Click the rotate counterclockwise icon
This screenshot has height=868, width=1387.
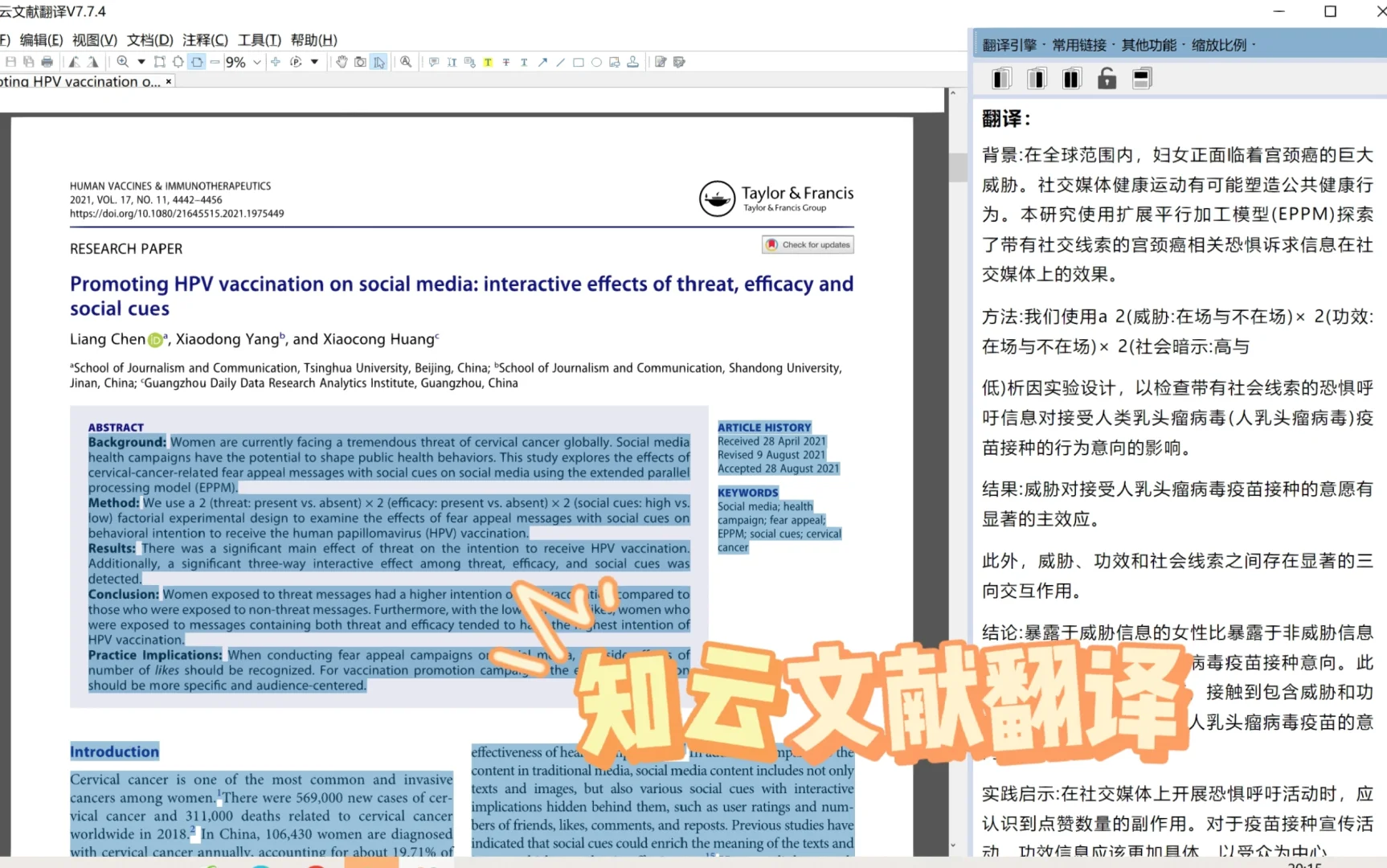(74, 62)
